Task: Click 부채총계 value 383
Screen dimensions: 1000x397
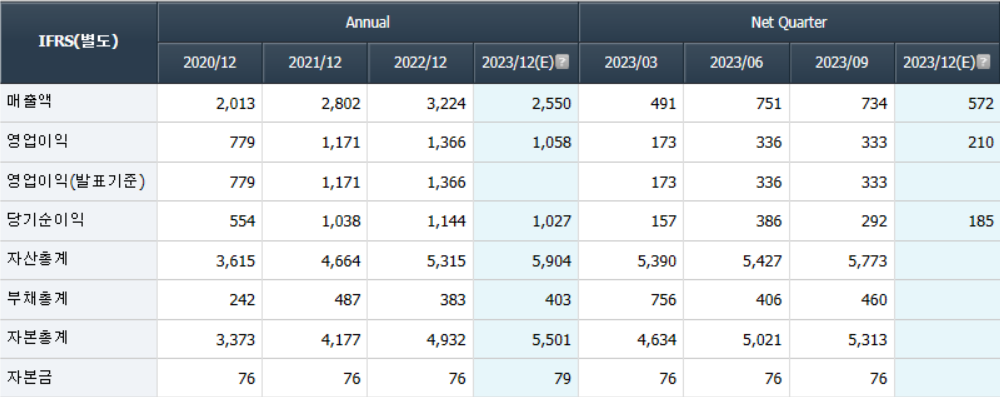Action: click(x=454, y=300)
